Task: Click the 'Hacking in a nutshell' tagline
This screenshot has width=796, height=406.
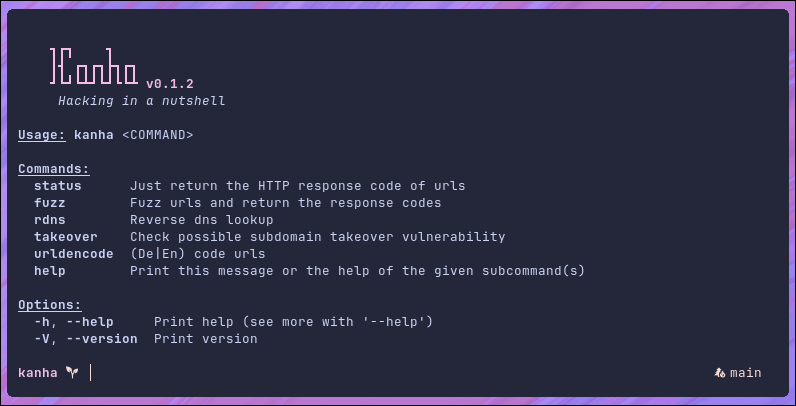Action: [x=142, y=101]
